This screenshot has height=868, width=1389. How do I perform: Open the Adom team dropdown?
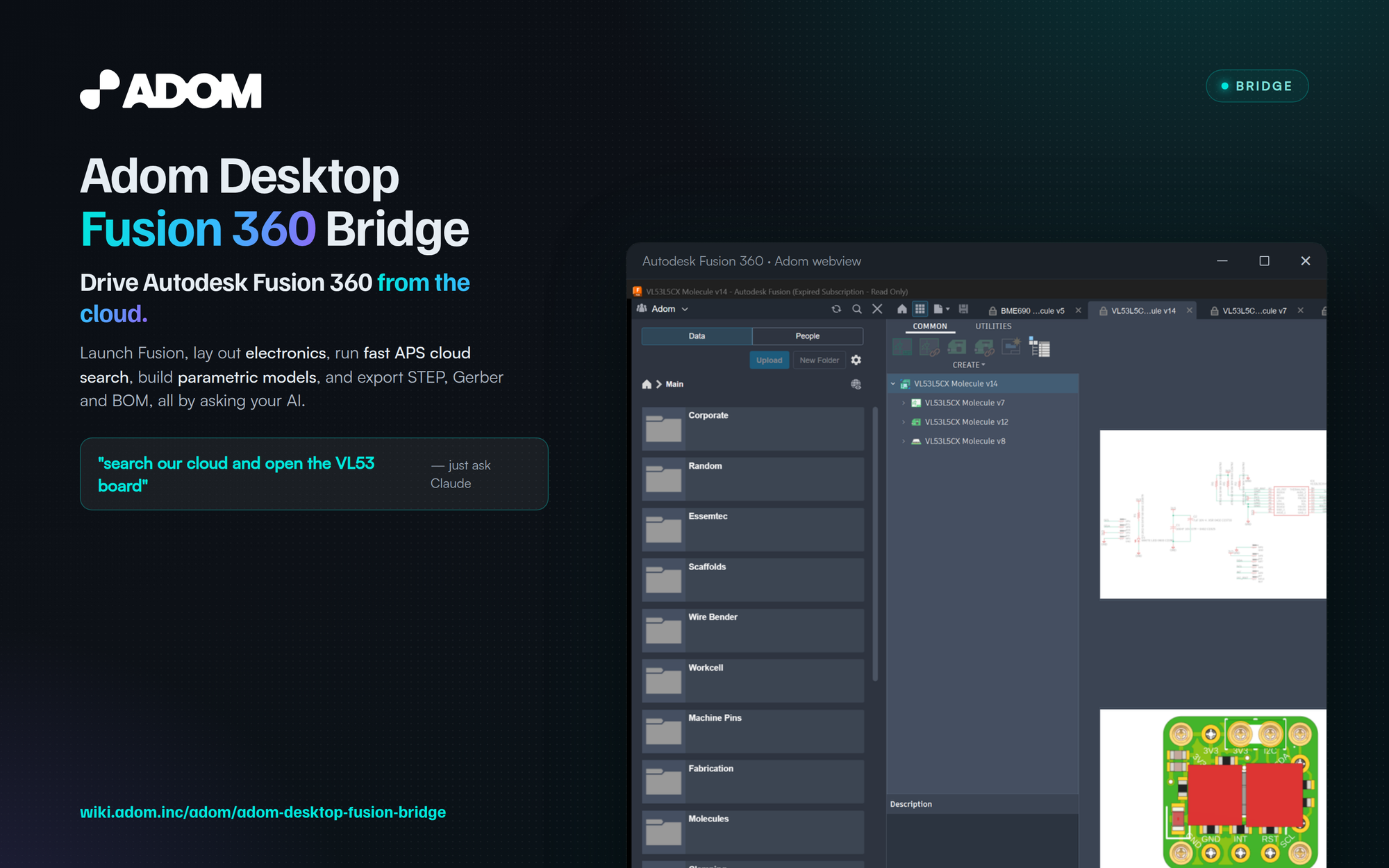(x=685, y=309)
